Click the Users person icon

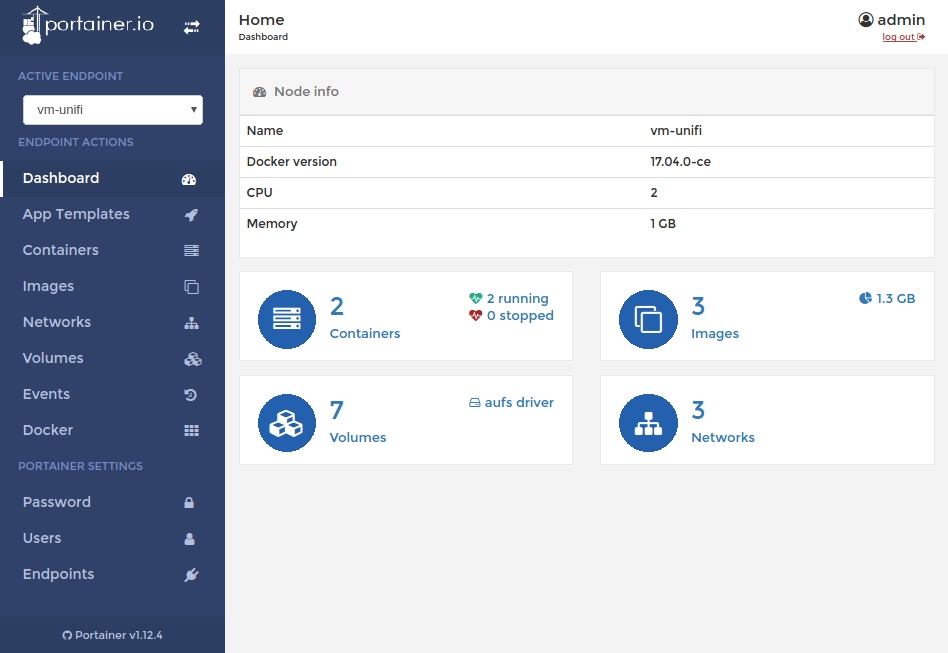coord(189,539)
